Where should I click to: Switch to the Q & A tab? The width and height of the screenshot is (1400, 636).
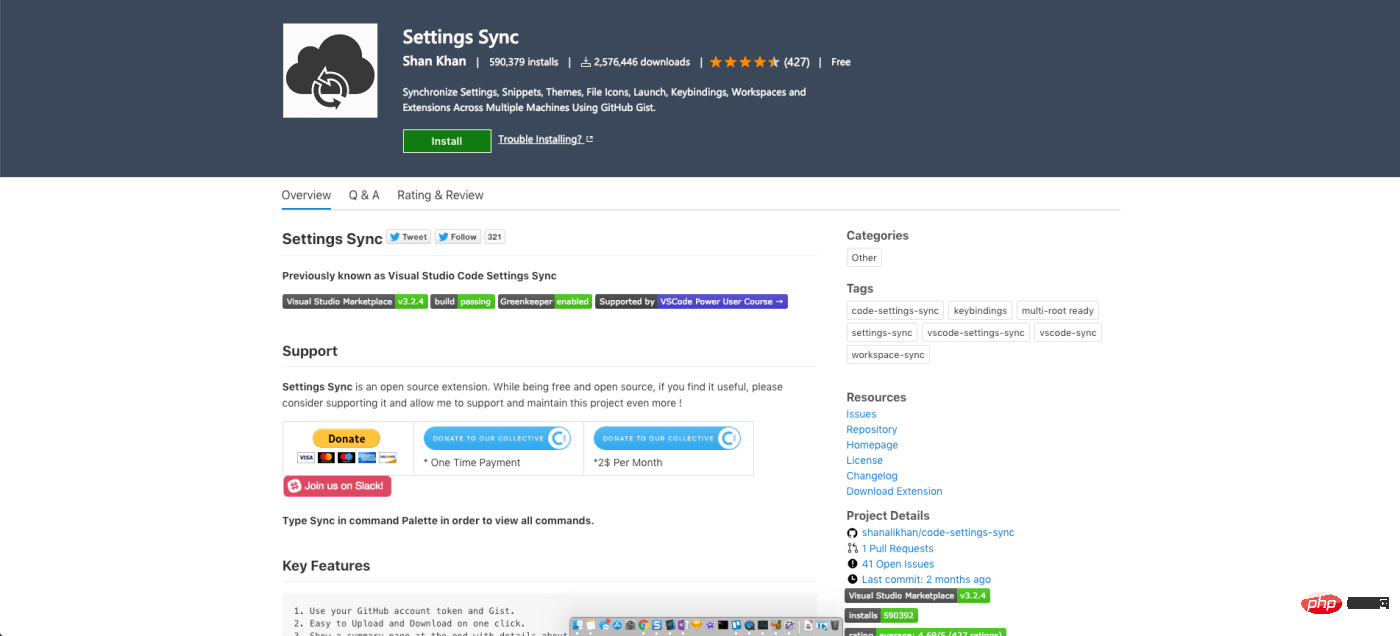(364, 195)
